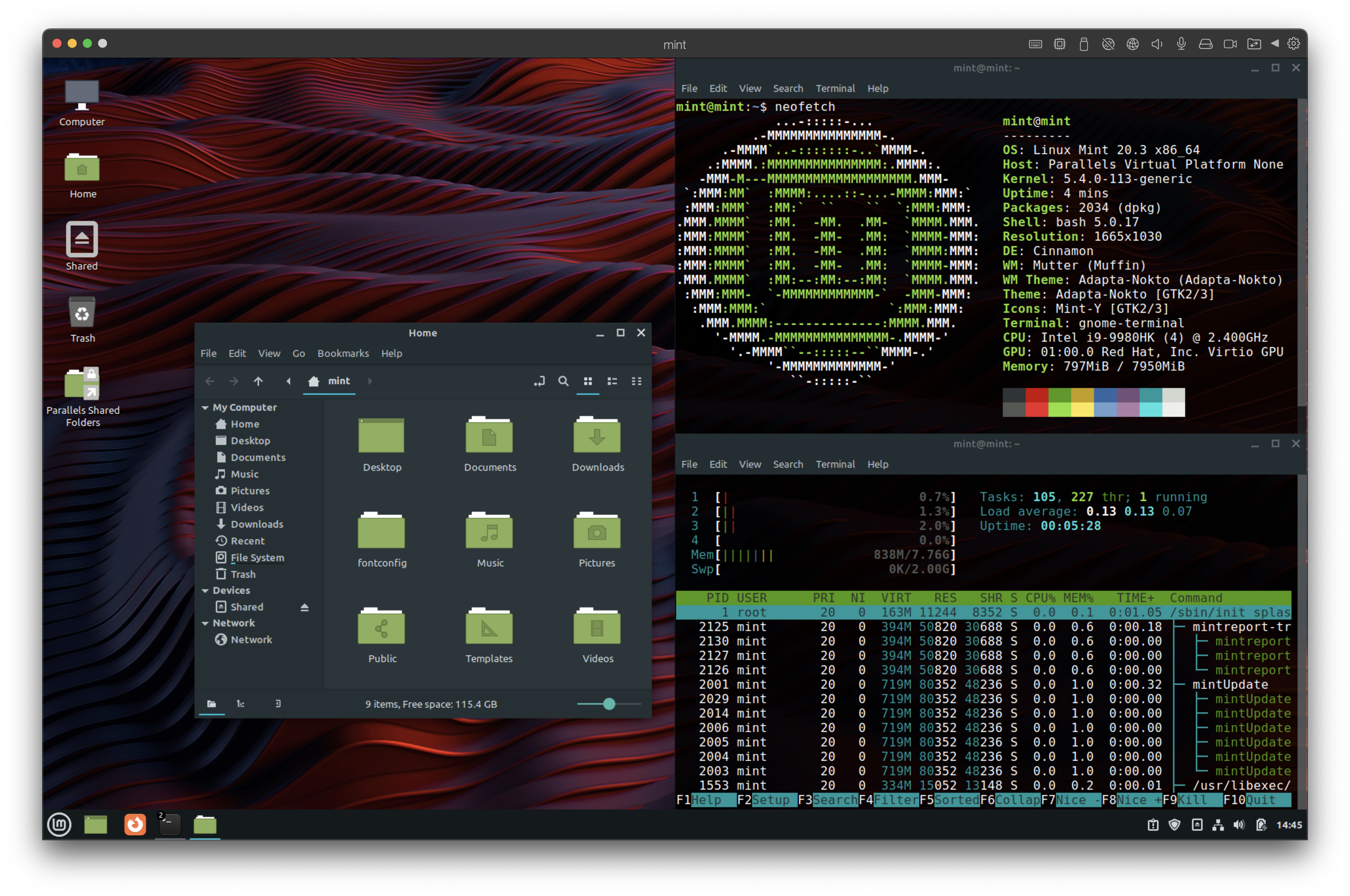Select the Downloads folder icon

597,435
